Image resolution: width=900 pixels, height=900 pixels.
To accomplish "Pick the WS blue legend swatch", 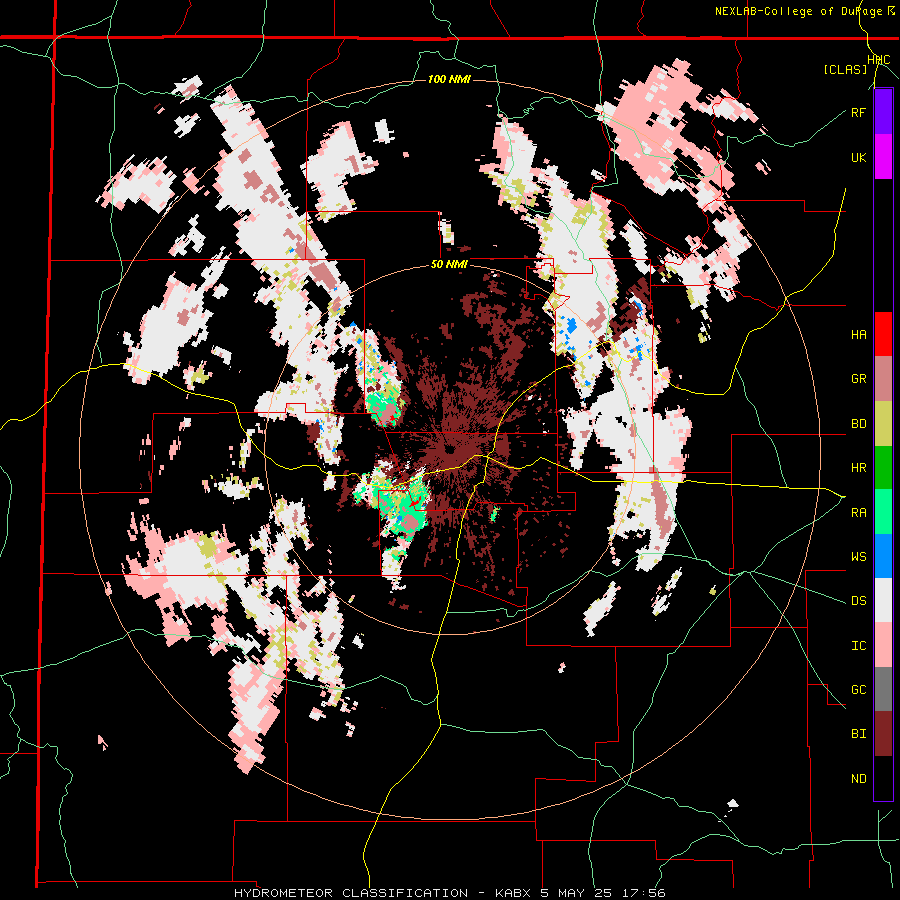I will tap(883, 556).
